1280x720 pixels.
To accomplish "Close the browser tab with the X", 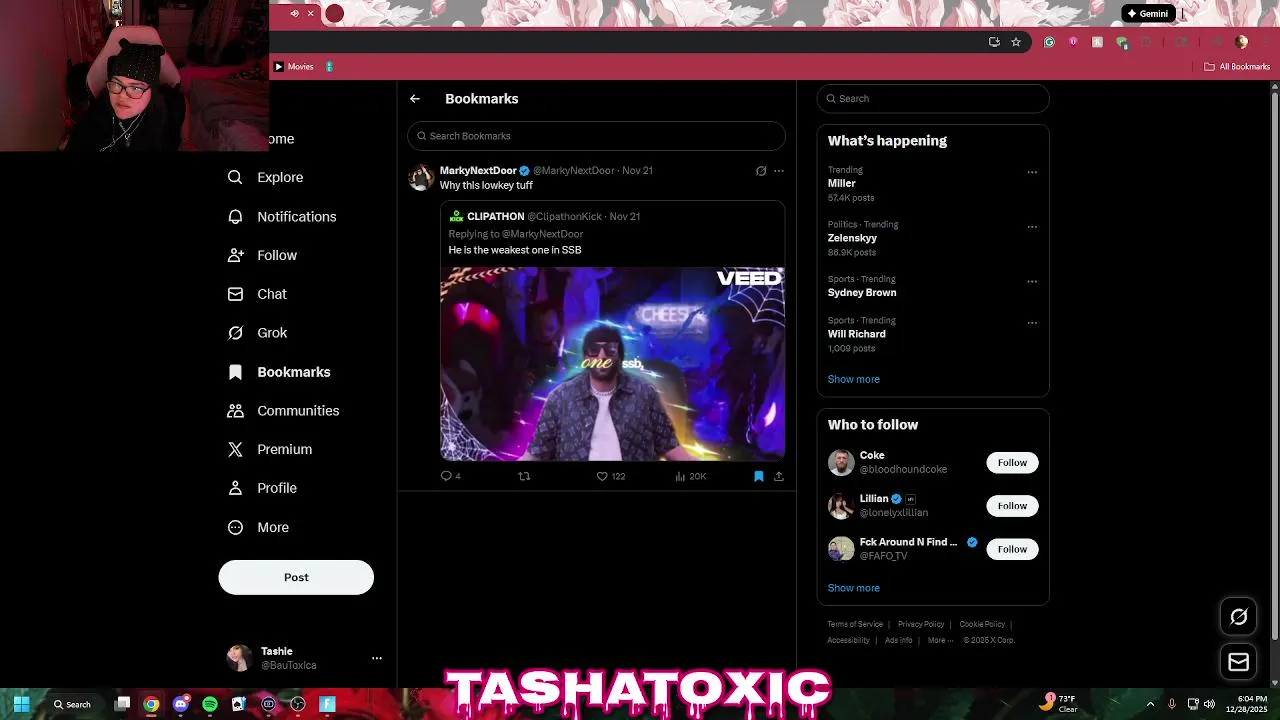I will point(310,14).
